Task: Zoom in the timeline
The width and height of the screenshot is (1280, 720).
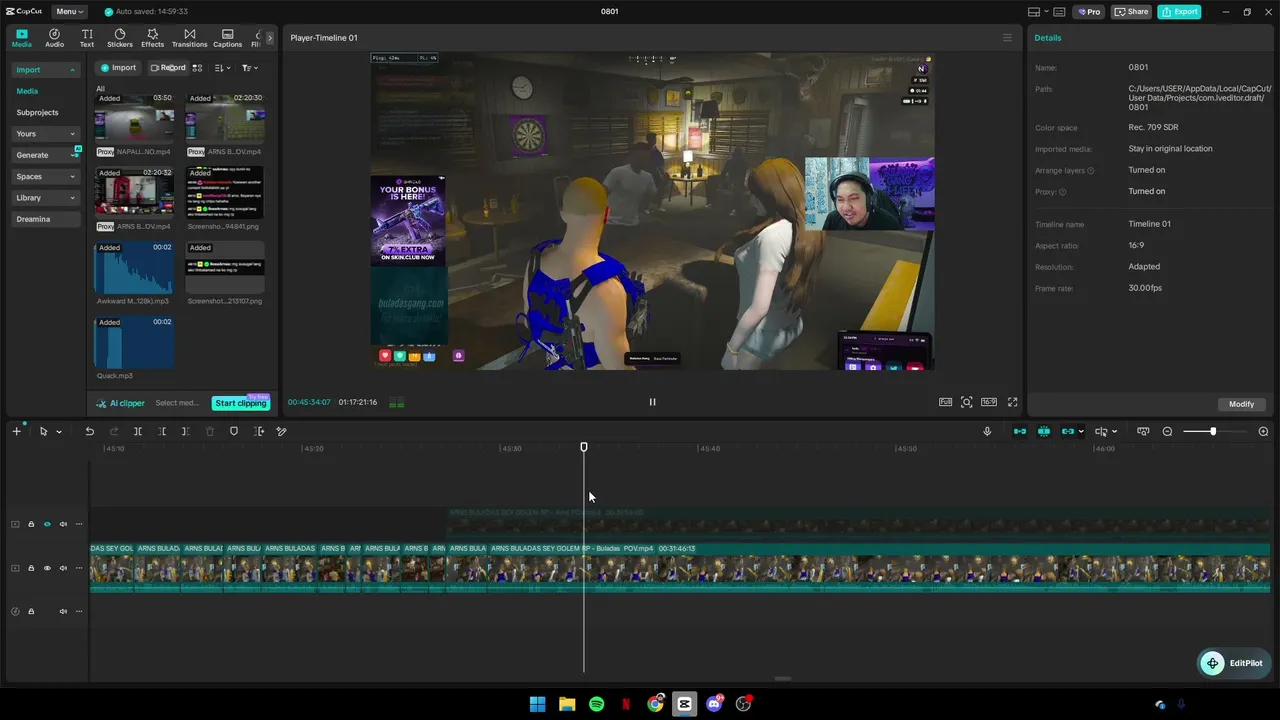Action: pyautogui.click(x=1263, y=431)
